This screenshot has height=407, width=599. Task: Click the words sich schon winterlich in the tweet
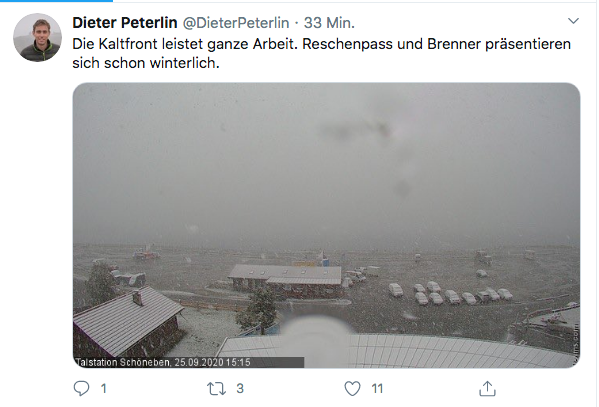point(146,63)
